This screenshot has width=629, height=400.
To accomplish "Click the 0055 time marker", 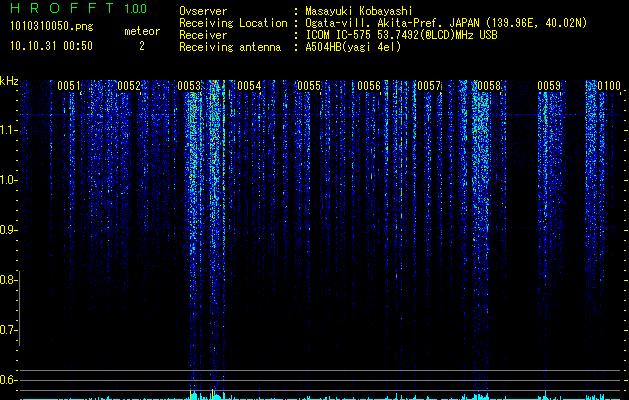I will tap(309, 86).
